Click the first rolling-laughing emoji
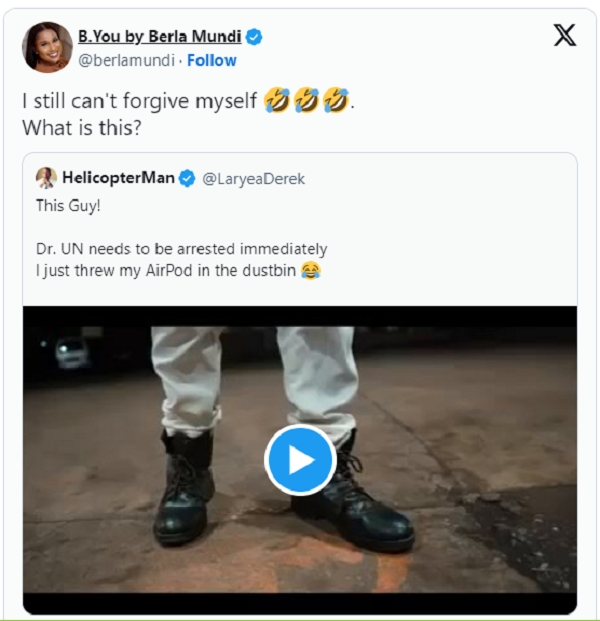600x621 pixels. pyautogui.click(x=276, y=101)
